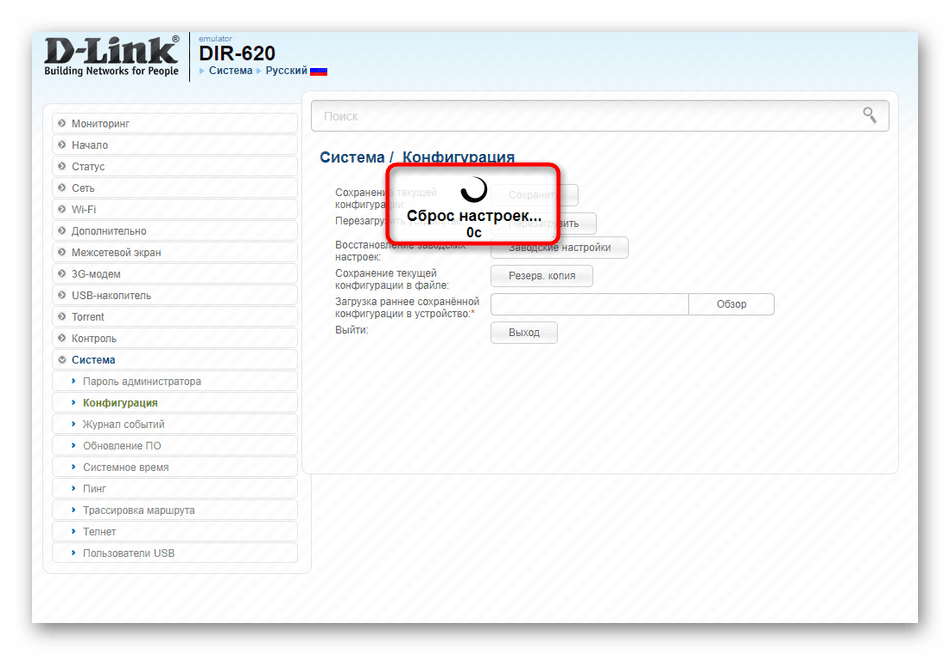Expand the Контроль menu section
The height and width of the screenshot is (655, 950).
[x=174, y=339]
